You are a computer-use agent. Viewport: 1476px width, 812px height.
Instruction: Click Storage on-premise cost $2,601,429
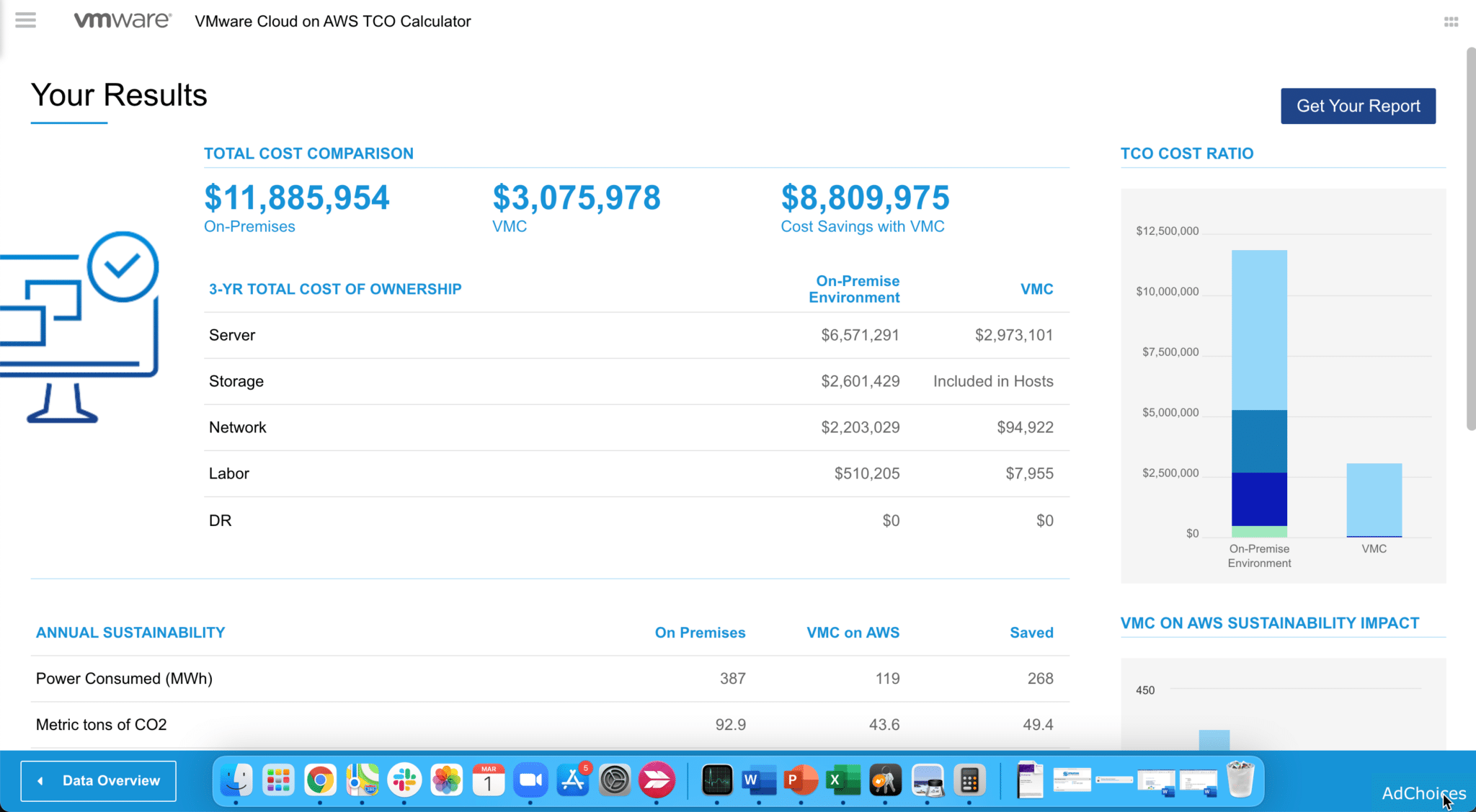click(861, 381)
